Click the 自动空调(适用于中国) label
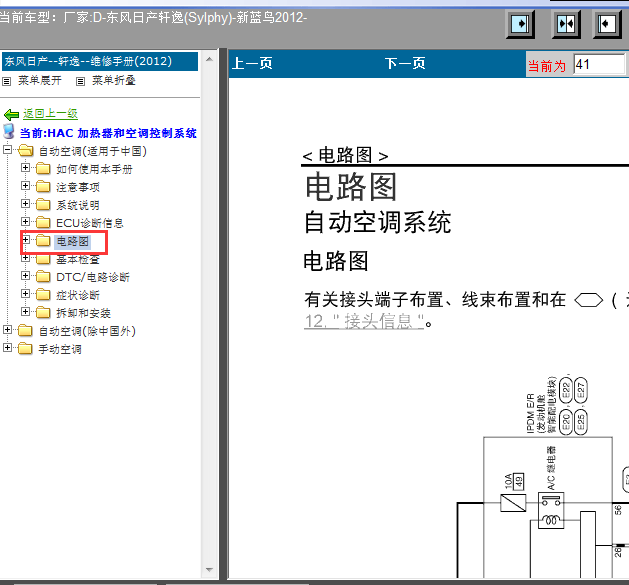The image size is (629, 585). click(93, 151)
